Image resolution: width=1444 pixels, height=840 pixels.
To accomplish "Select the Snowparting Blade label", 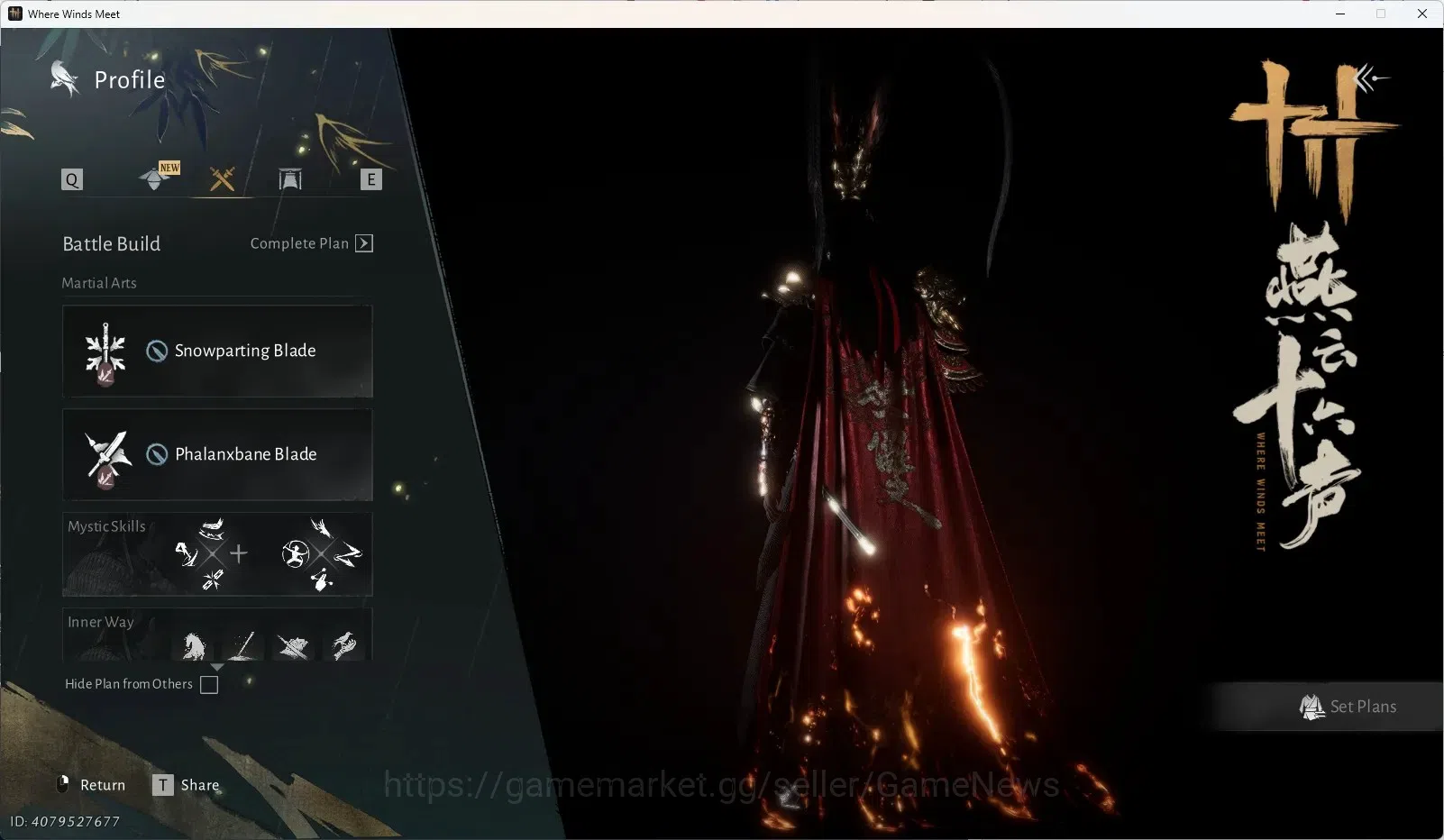I will pos(245,351).
